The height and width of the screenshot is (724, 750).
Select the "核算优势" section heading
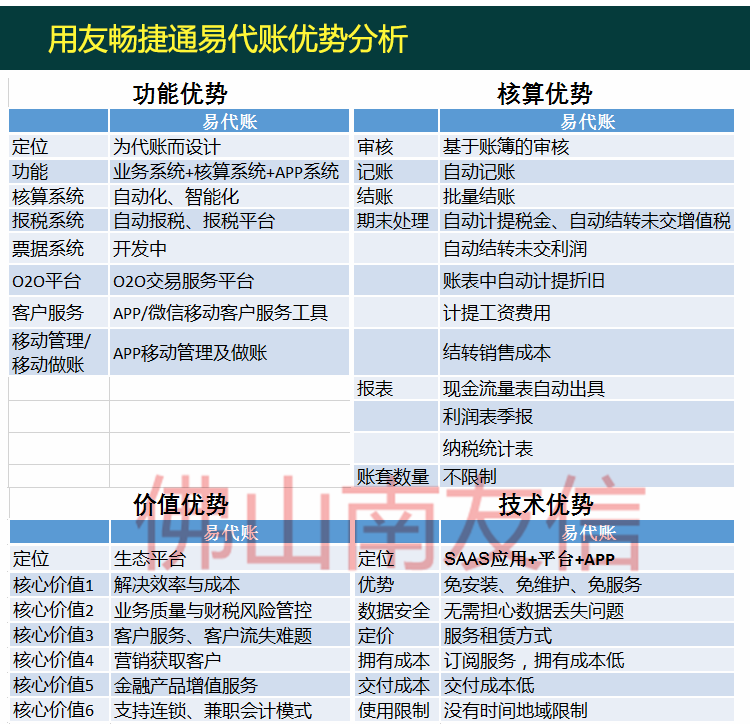pos(545,94)
